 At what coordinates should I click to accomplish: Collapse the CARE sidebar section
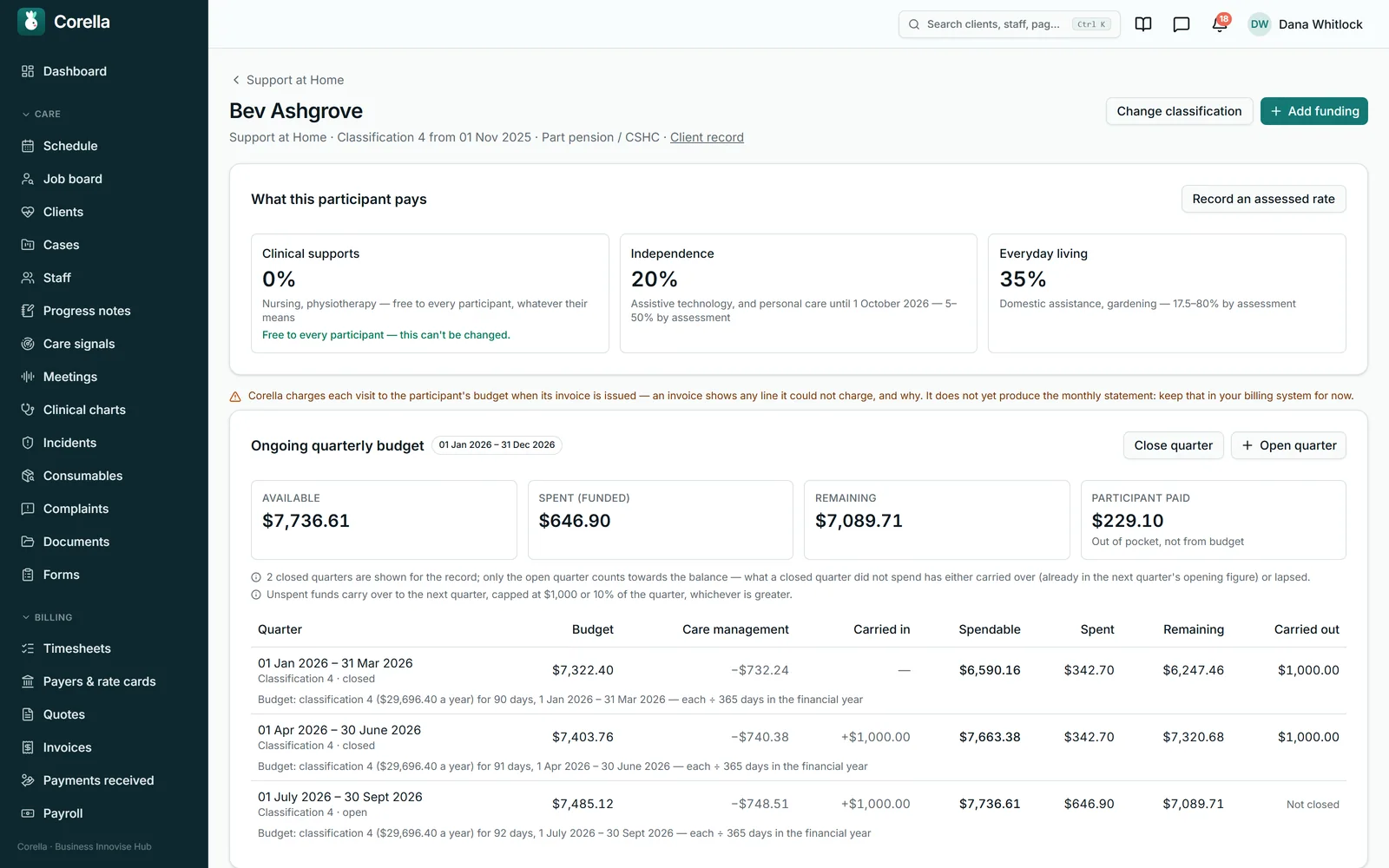click(41, 114)
